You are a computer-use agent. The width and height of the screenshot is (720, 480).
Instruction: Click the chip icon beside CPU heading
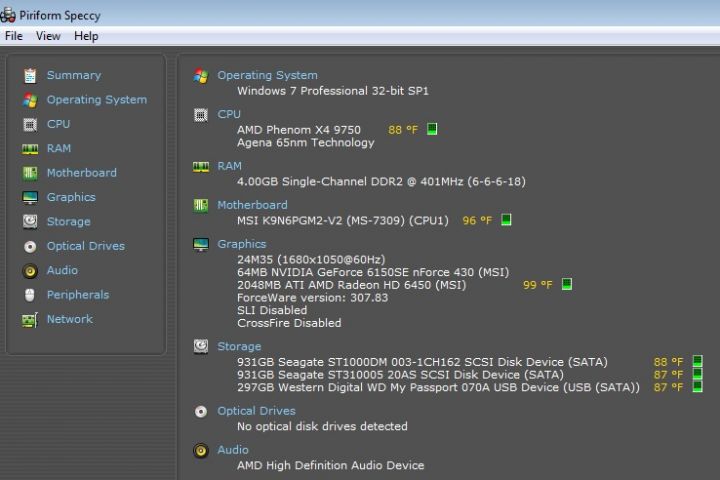pyautogui.click(x=201, y=115)
